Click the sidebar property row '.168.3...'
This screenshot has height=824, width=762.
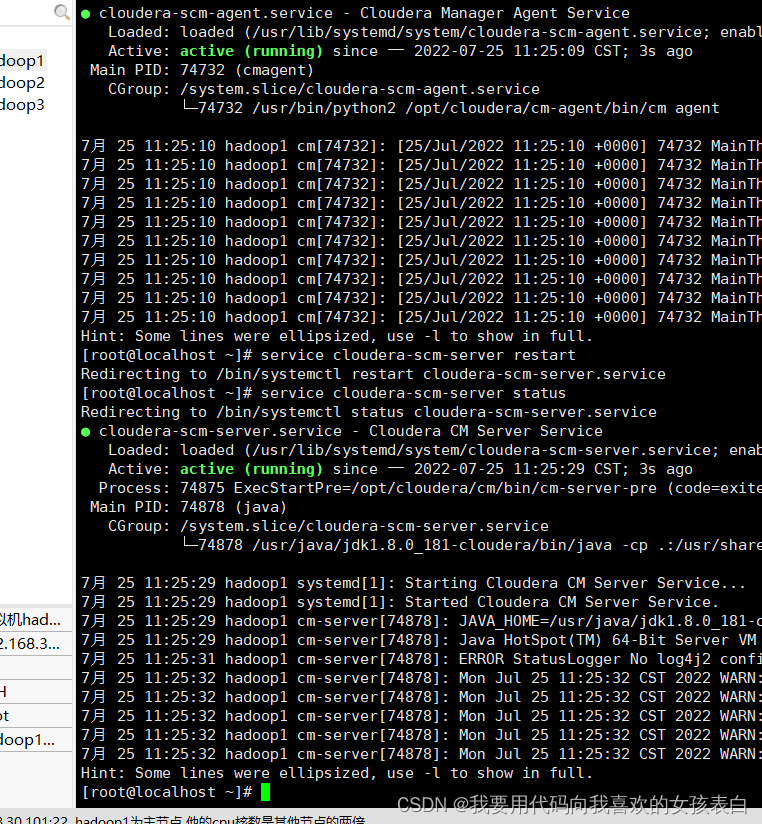click(x=36, y=644)
